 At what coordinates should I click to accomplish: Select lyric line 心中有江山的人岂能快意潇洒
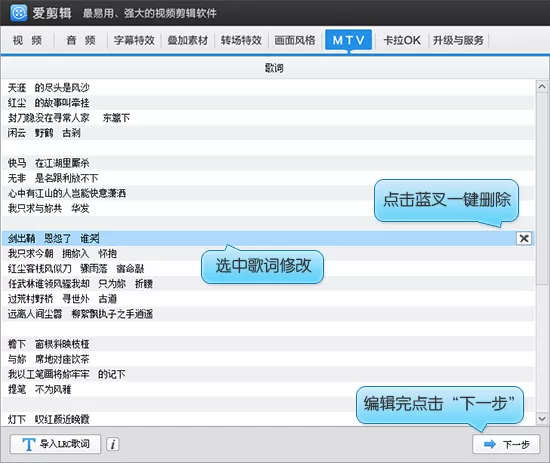coord(268,193)
